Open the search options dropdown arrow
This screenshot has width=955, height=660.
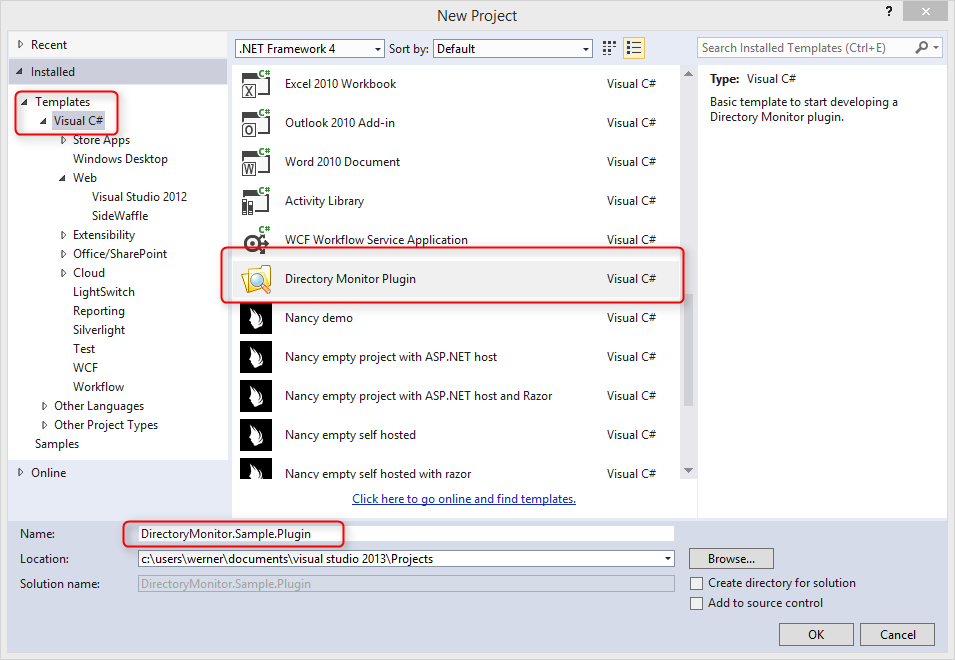pos(936,47)
